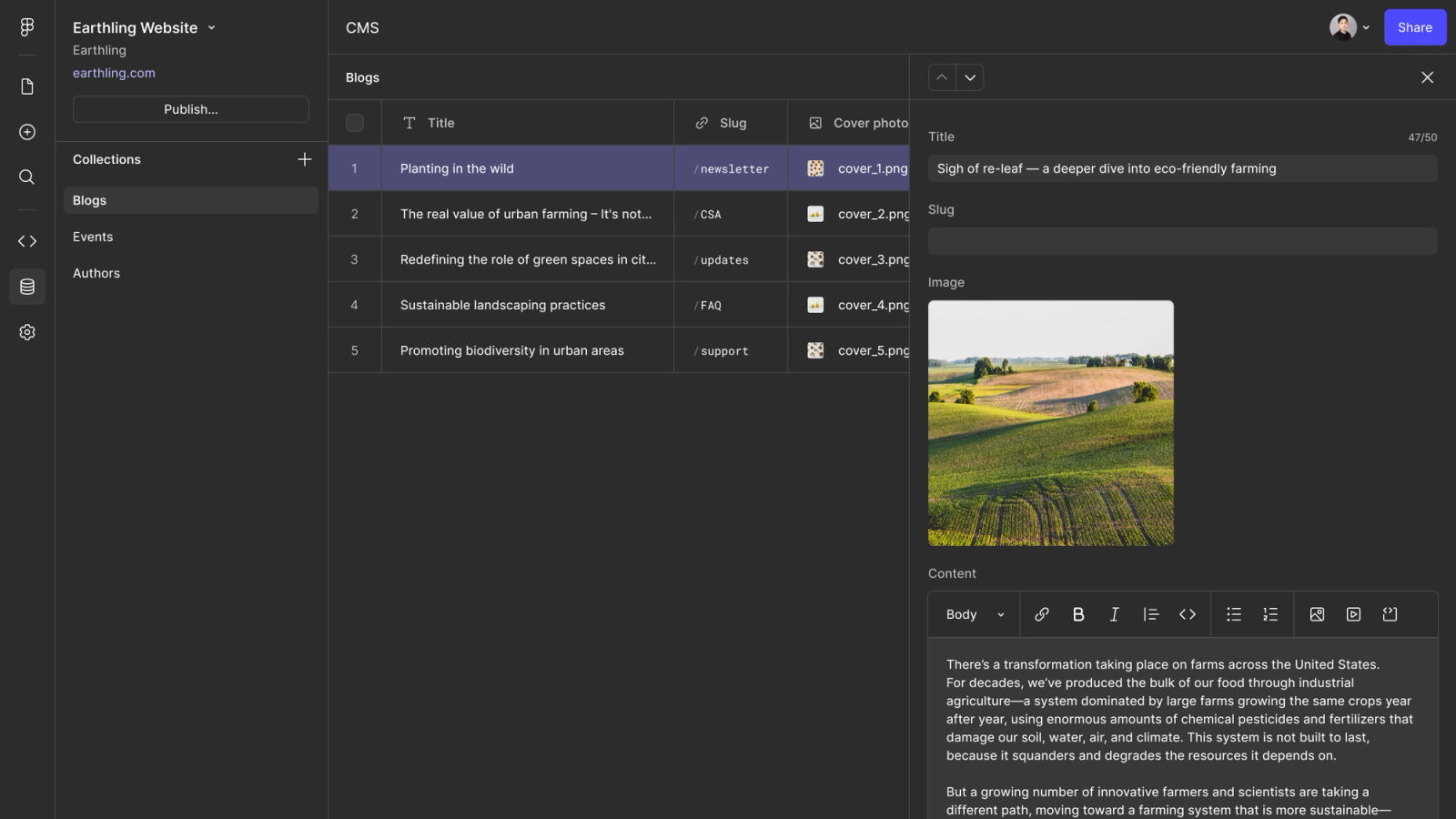The image size is (1456, 819).
Task: Click row number 5 in Blogs table
Action: coord(355,350)
